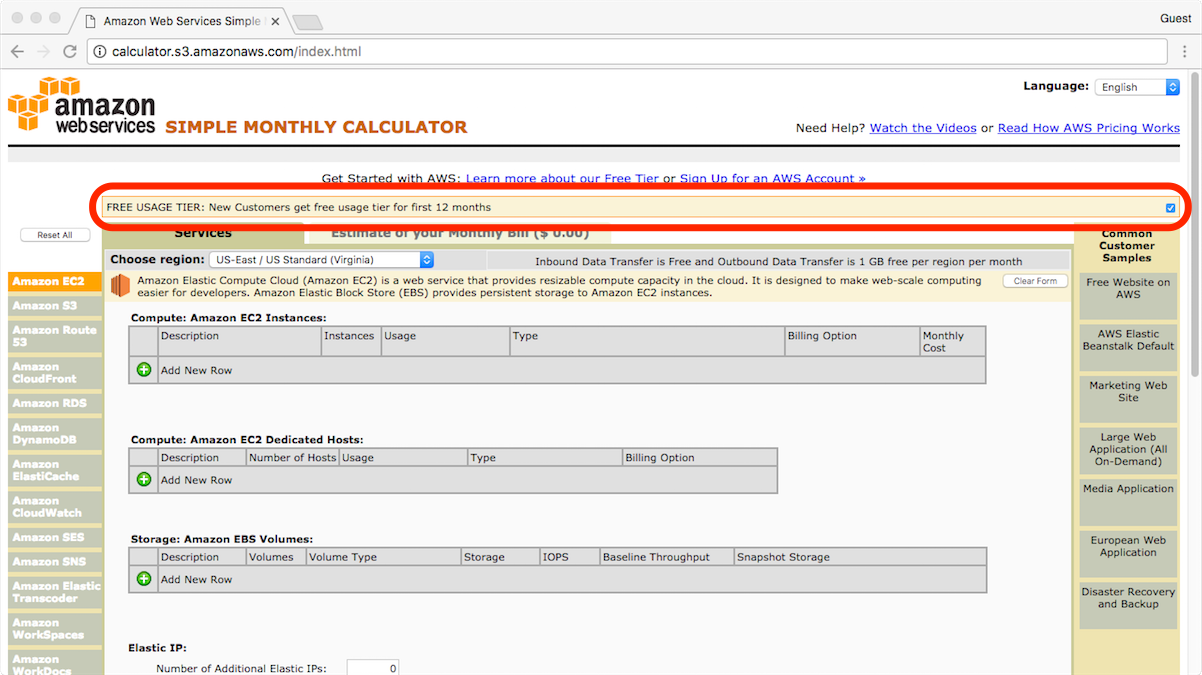Click the orange EC2 service icon
Screen dimensions: 1202x675
click(x=121, y=287)
